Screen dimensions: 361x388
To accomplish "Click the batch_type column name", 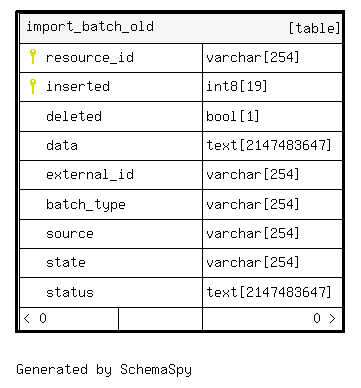I will point(86,205).
